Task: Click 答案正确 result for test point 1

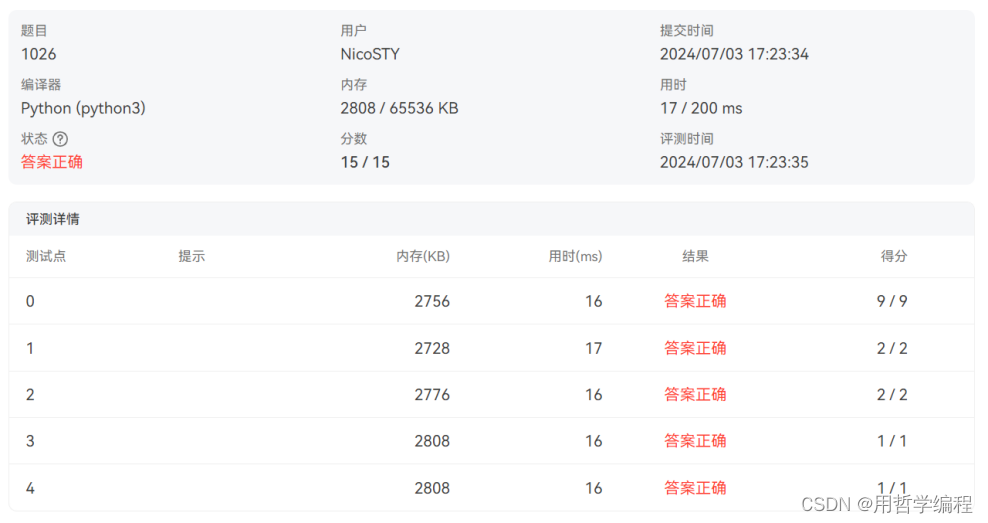Action: (x=695, y=348)
